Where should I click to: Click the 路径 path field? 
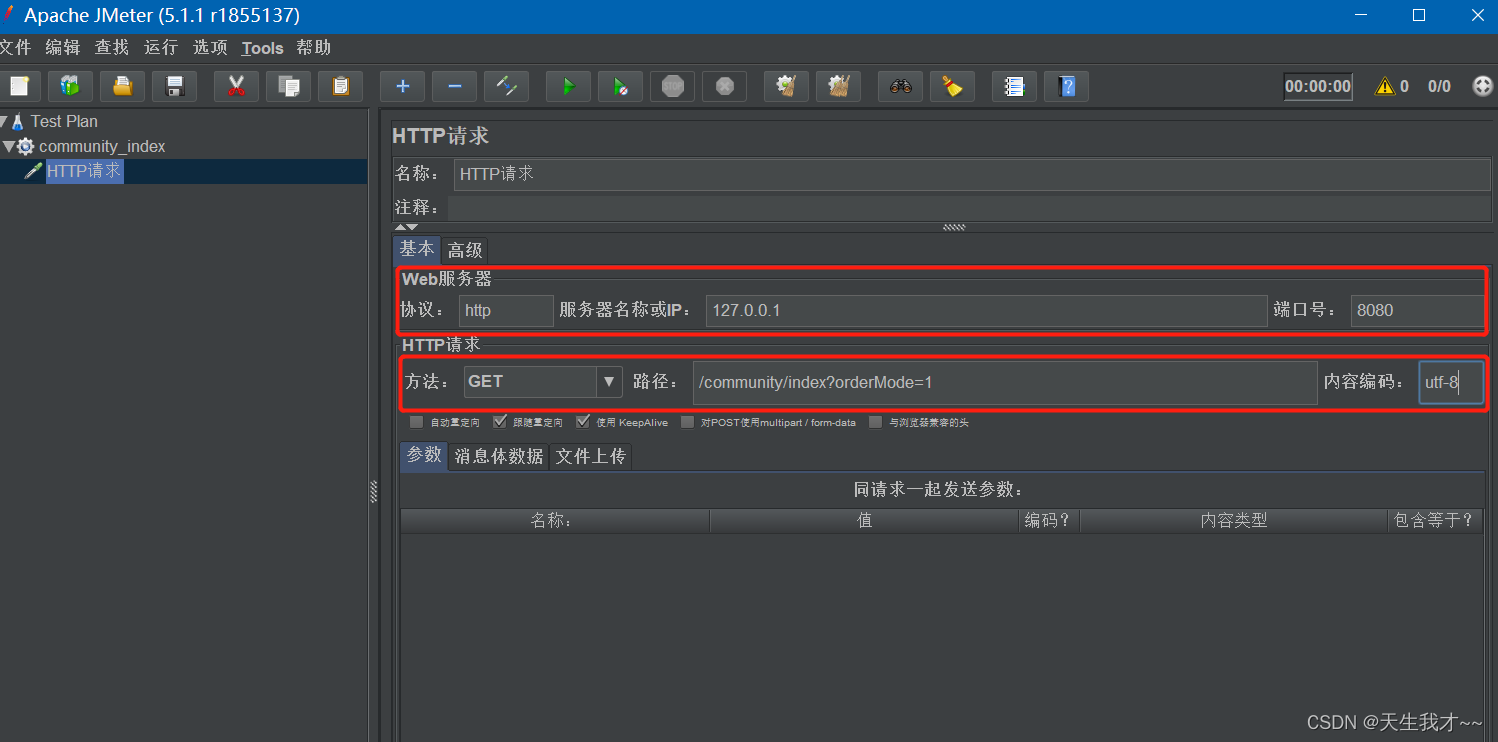coord(1005,382)
